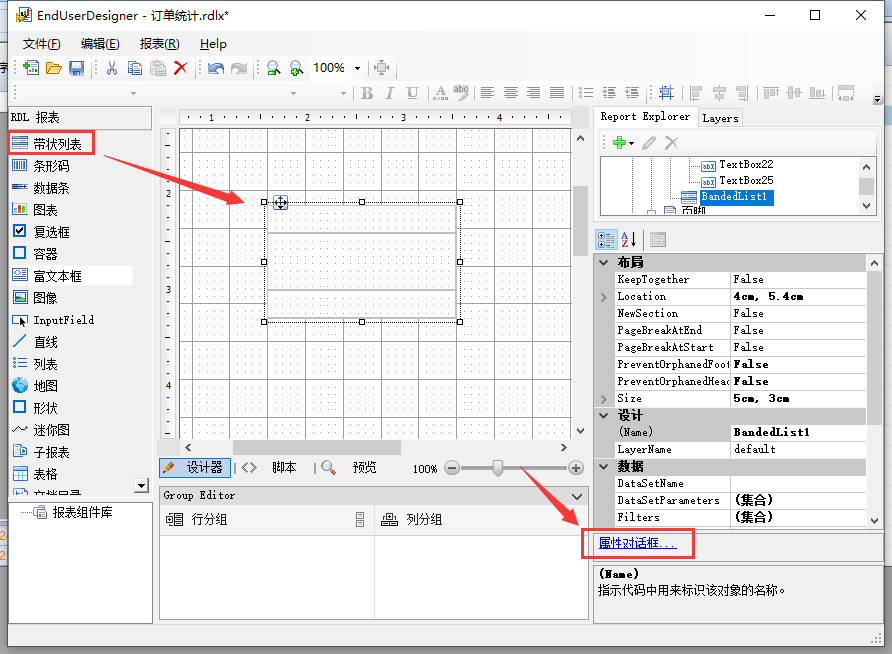Open the green plus add dropdown
This screenshot has height=654, width=892.
click(x=623, y=143)
